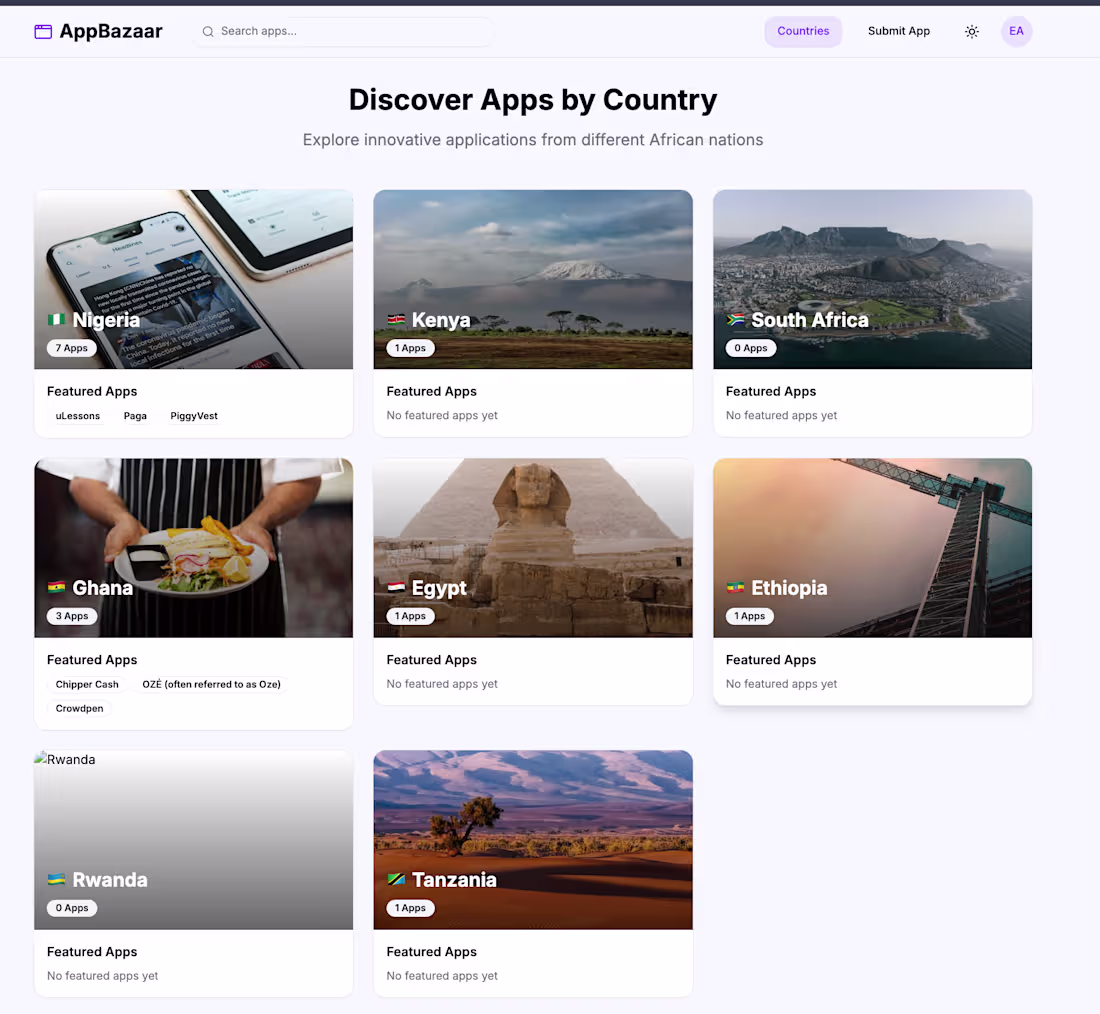The height and width of the screenshot is (1014, 1100).
Task: Click the 3 Apps badge on Ghana
Action: click(x=70, y=615)
